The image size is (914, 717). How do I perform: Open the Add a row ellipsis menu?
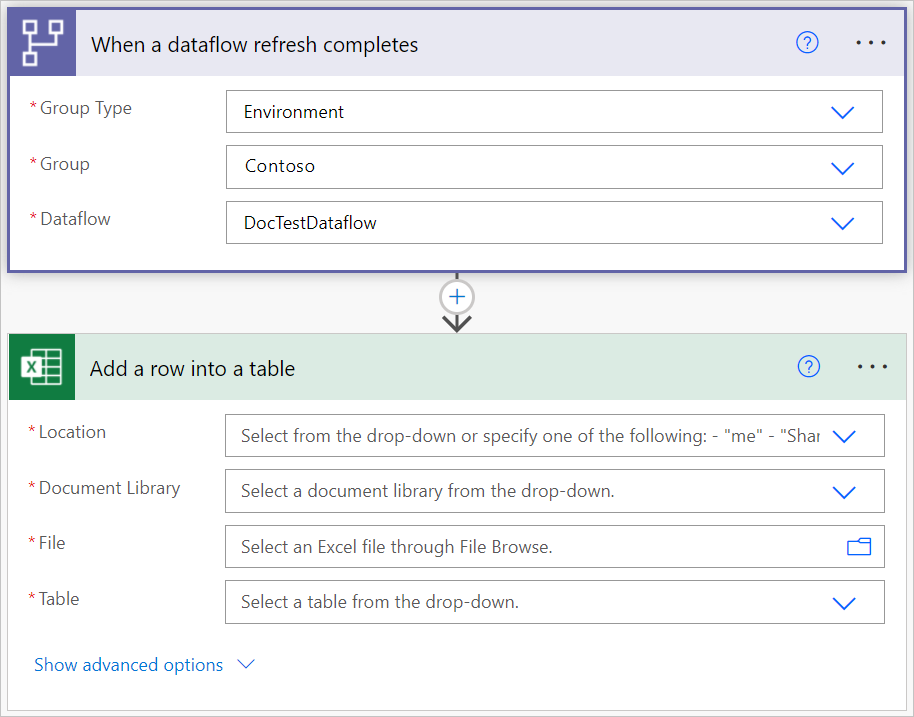pyautogui.click(x=872, y=367)
